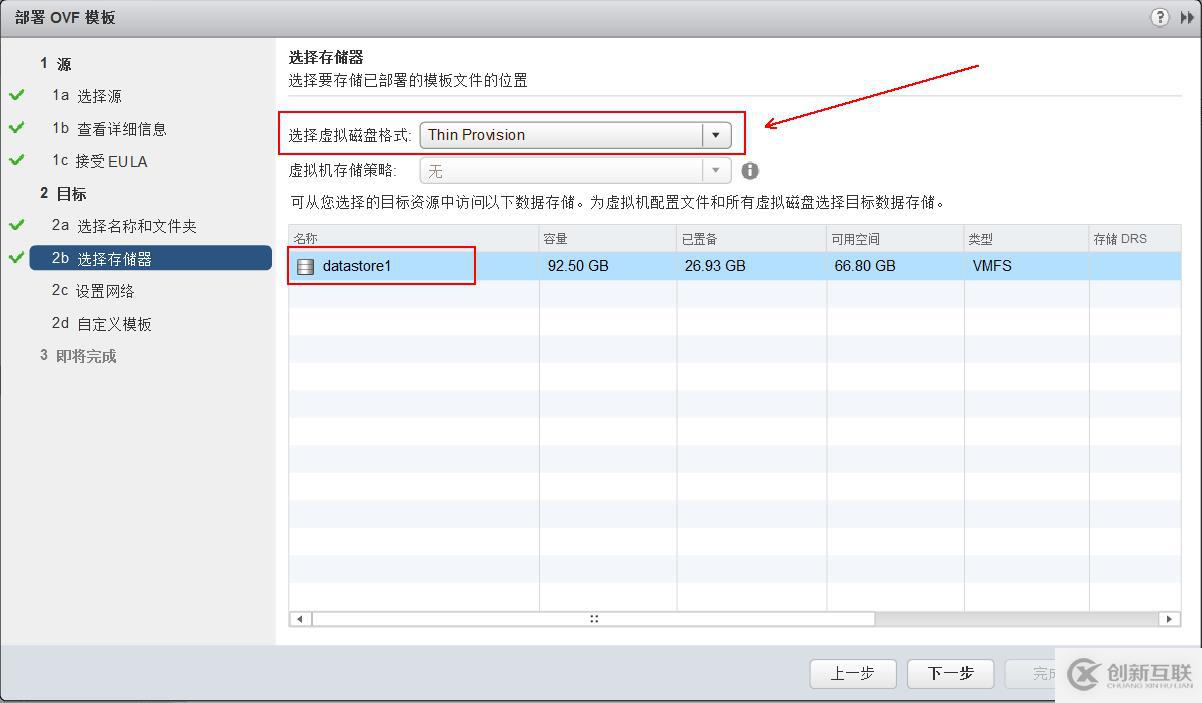Click the datastore1 storage disk icon
The image size is (1202, 703).
click(x=305, y=266)
